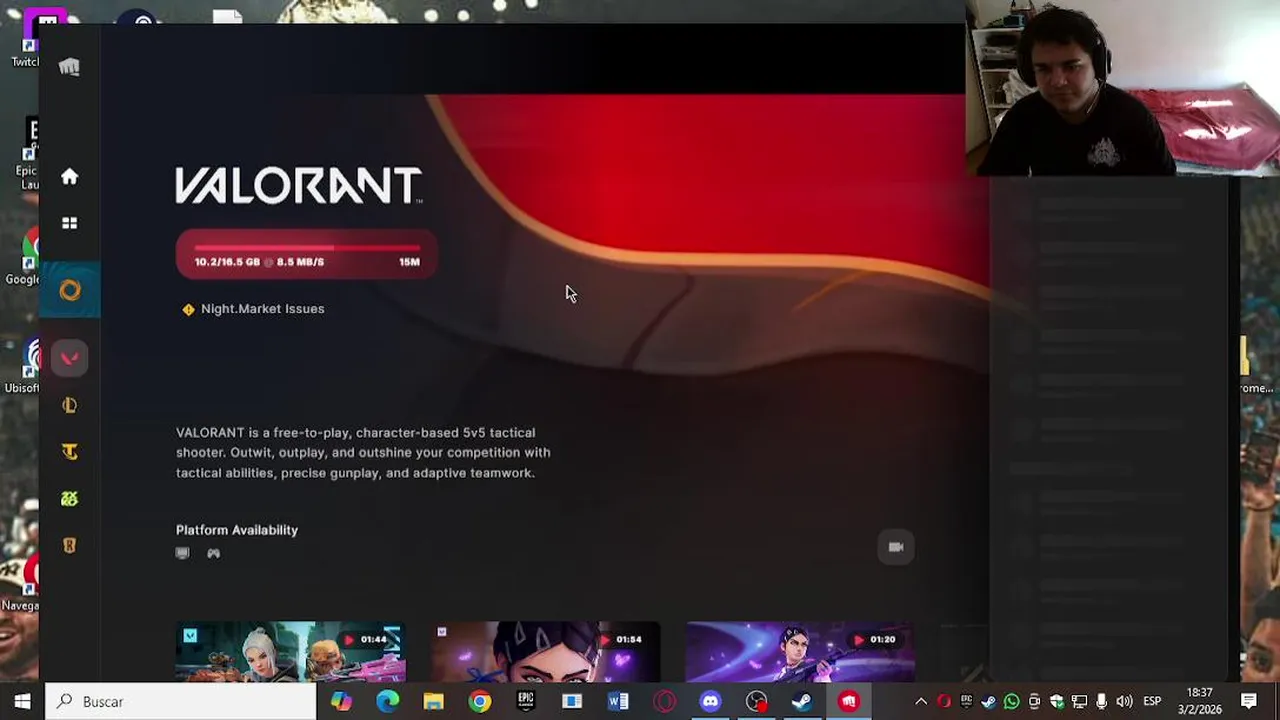Focus the Buscar taskbar search box
1280x720 pixels.
click(x=181, y=701)
